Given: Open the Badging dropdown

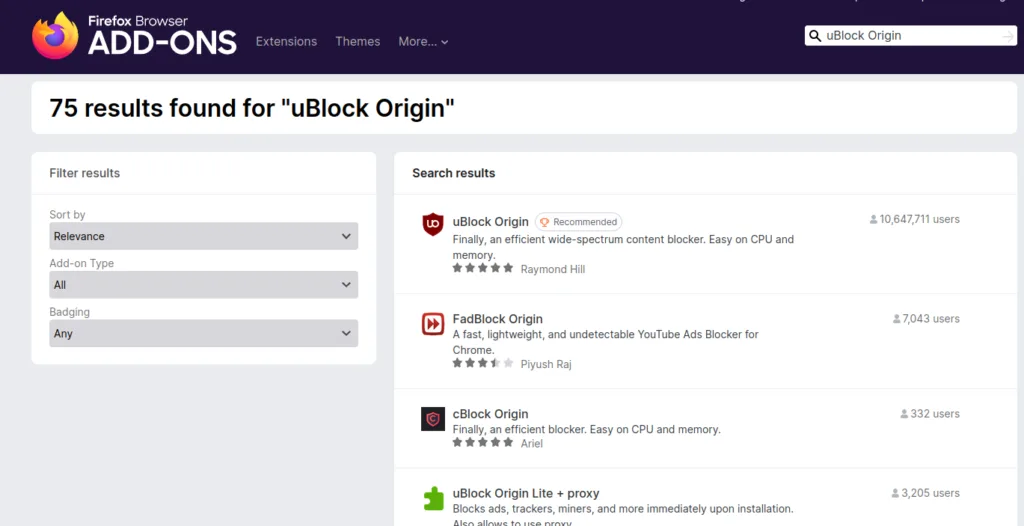Looking at the screenshot, I should (204, 333).
